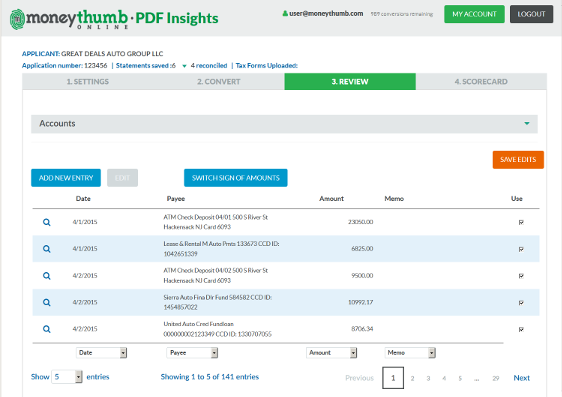Jump to page 2 of entries
This screenshot has width=562, height=397.
[x=413, y=378]
